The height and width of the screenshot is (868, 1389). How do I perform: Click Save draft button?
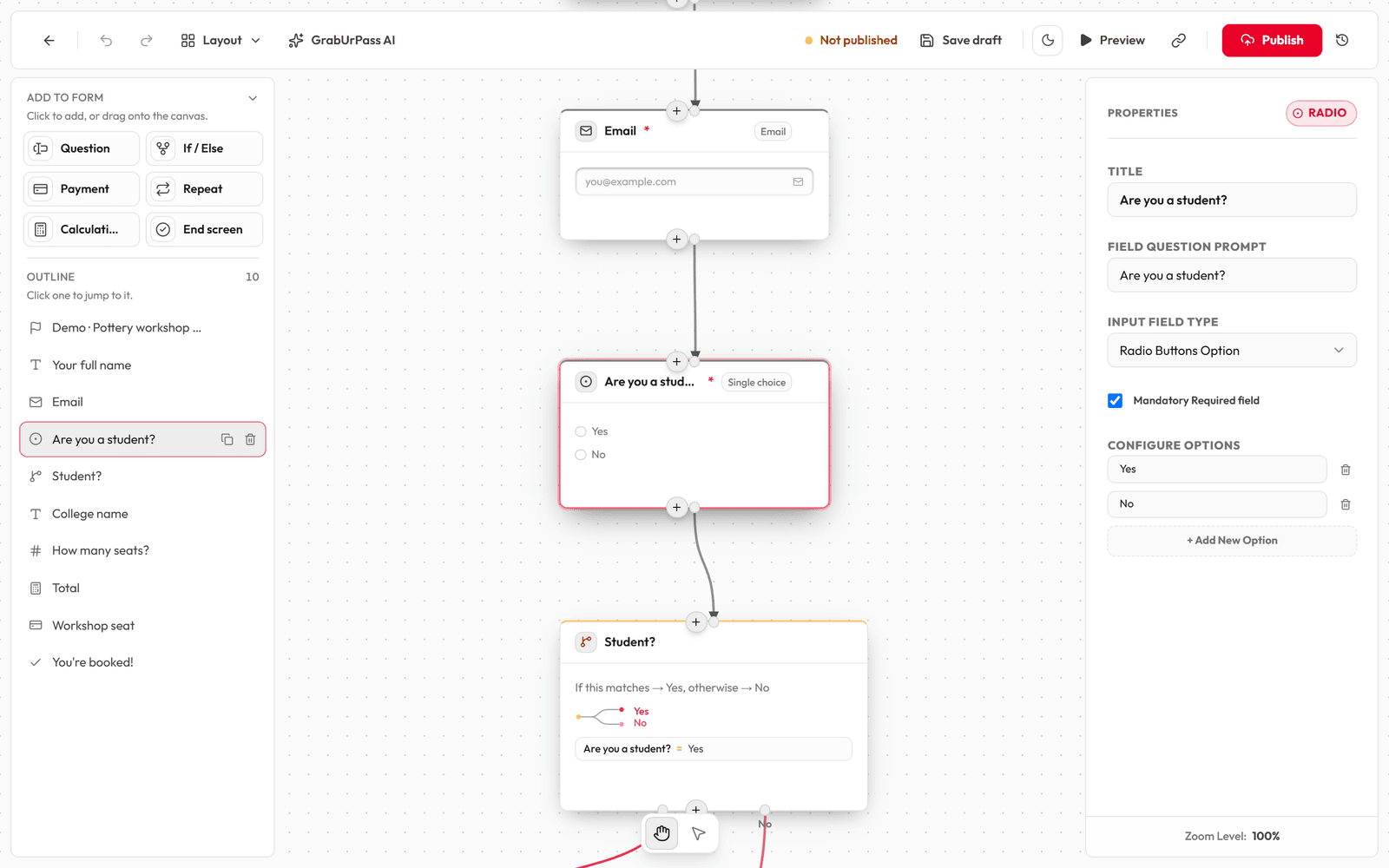tap(961, 41)
